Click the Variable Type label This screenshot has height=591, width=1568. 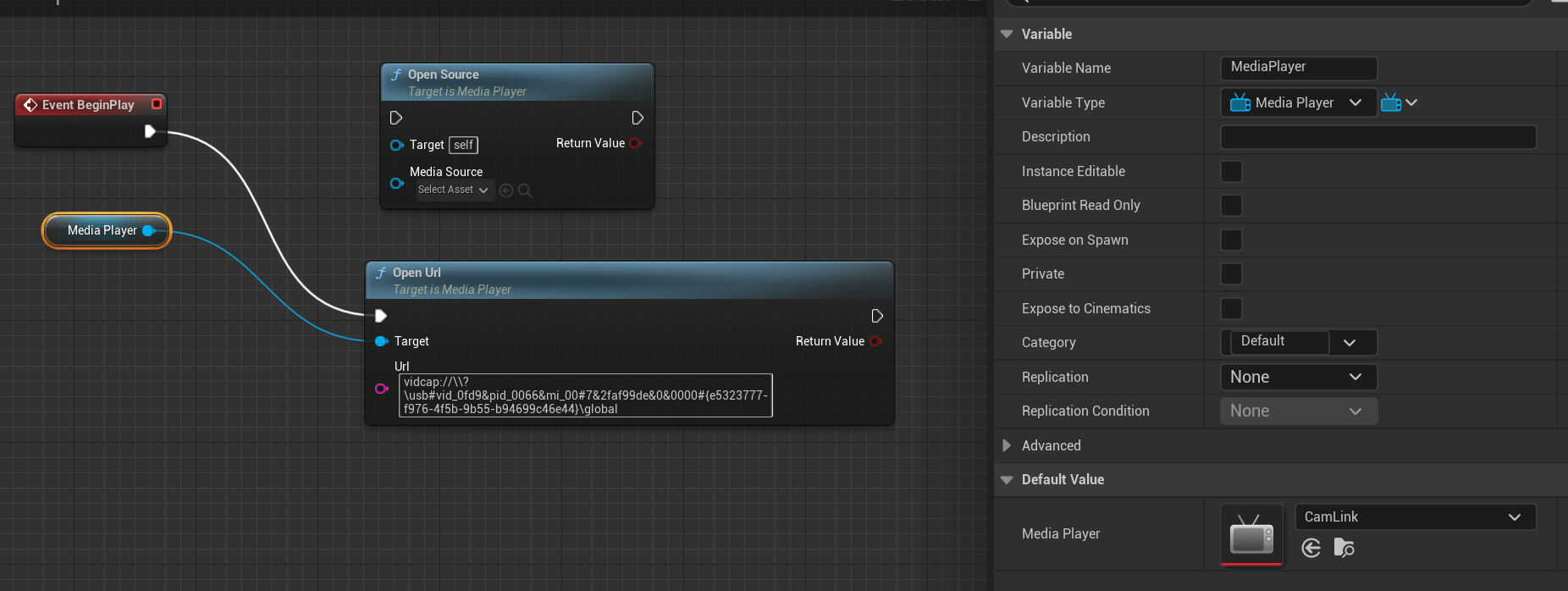tap(1063, 102)
